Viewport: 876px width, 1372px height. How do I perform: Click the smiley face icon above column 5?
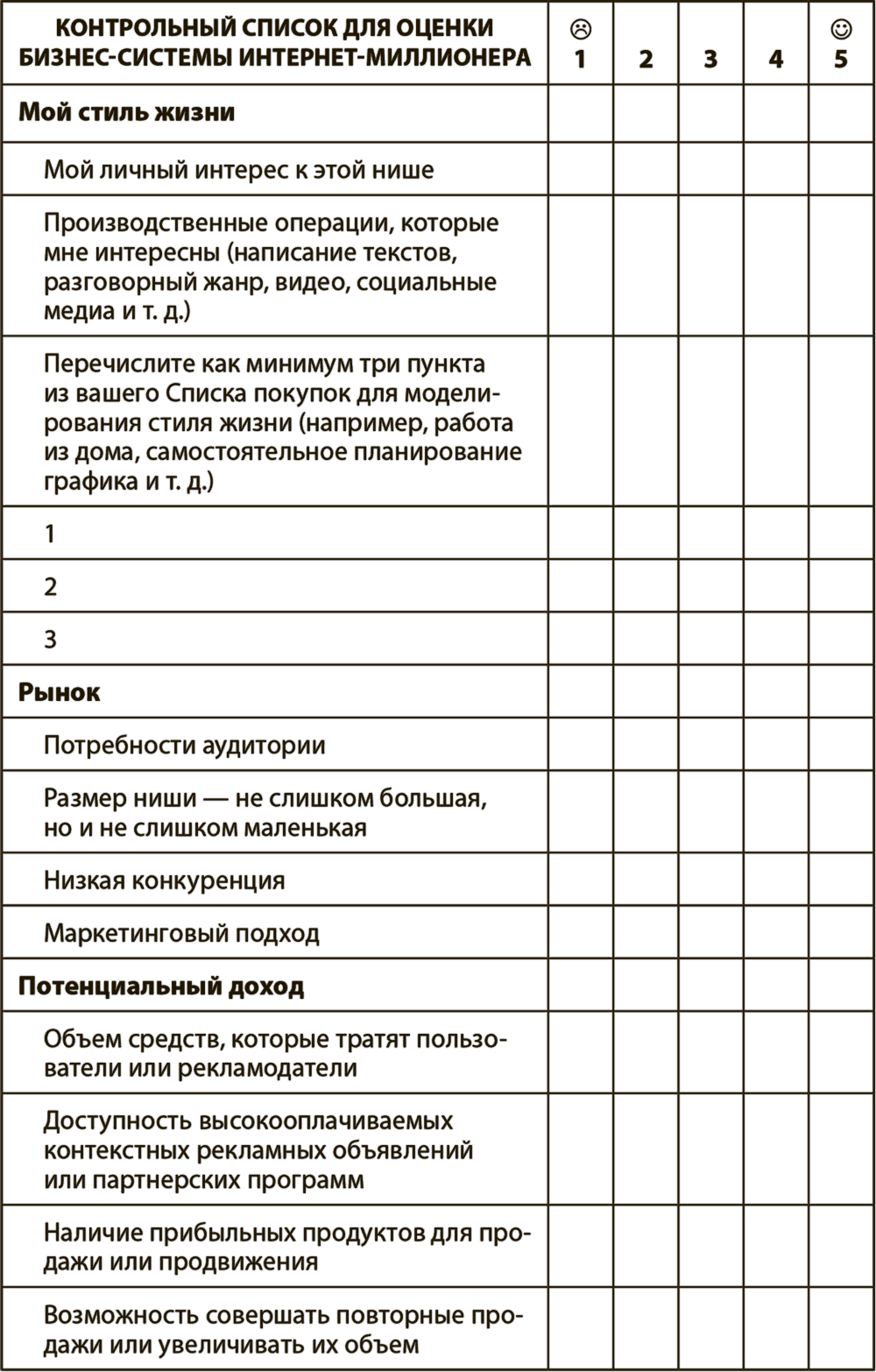(x=840, y=31)
